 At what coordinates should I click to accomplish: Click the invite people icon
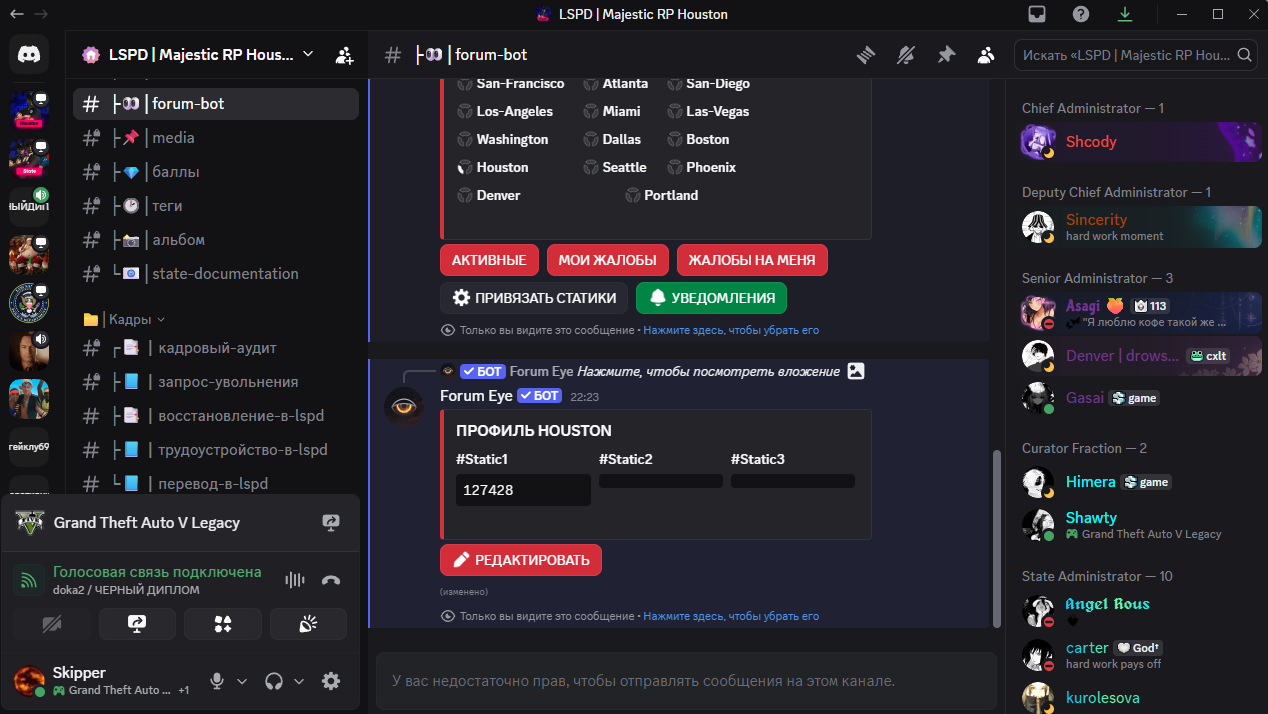[x=344, y=55]
